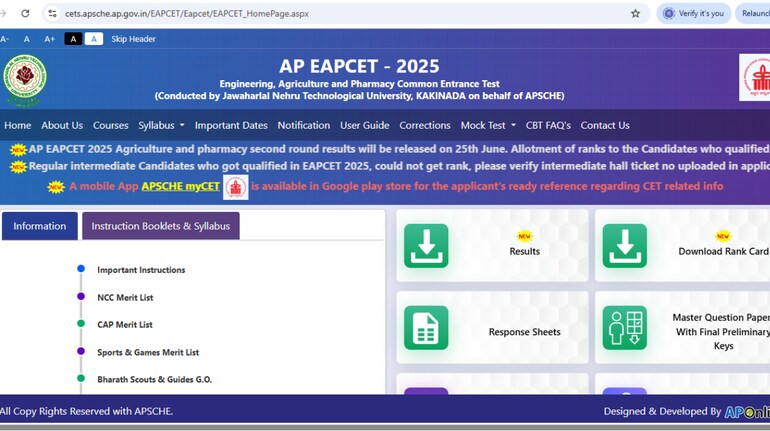Click the APSCHE myCET app logo icon

tap(235, 187)
